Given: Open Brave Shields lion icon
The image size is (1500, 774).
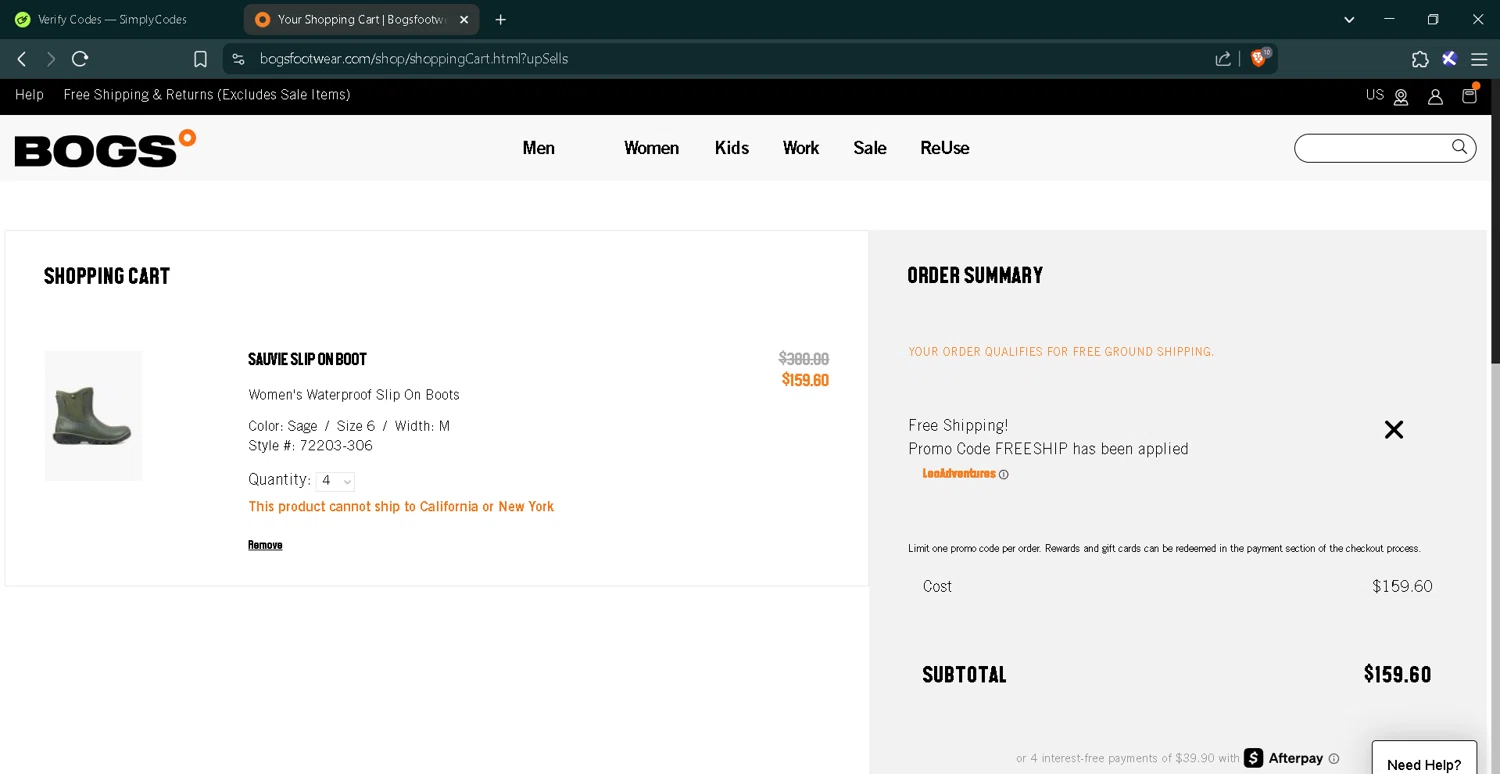Looking at the screenshot, I should (1260, 58).
